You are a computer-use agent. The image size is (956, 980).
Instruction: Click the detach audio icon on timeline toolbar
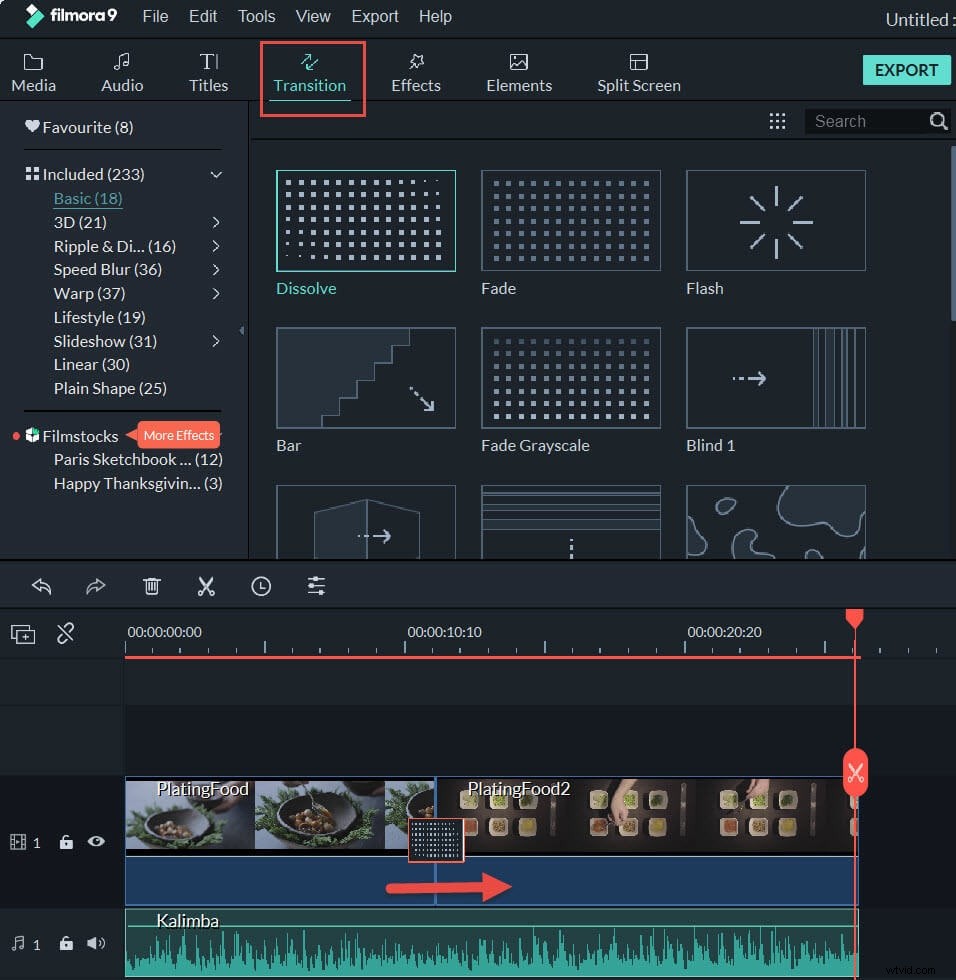(66, 633)
